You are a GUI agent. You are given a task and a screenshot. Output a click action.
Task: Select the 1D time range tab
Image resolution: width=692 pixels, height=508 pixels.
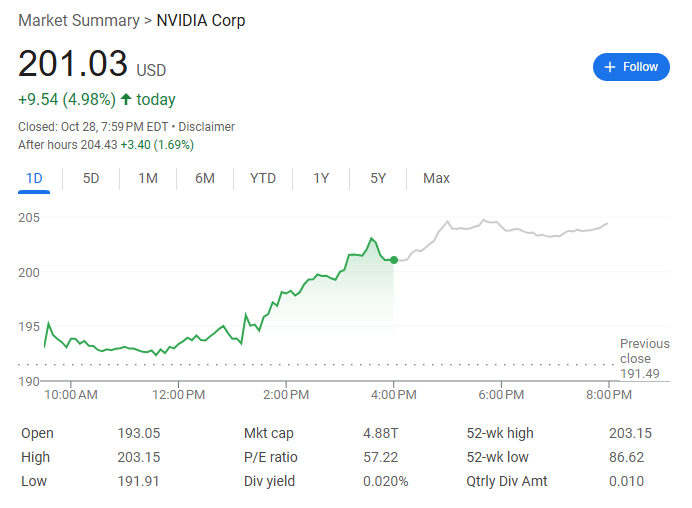coord(34,178)
